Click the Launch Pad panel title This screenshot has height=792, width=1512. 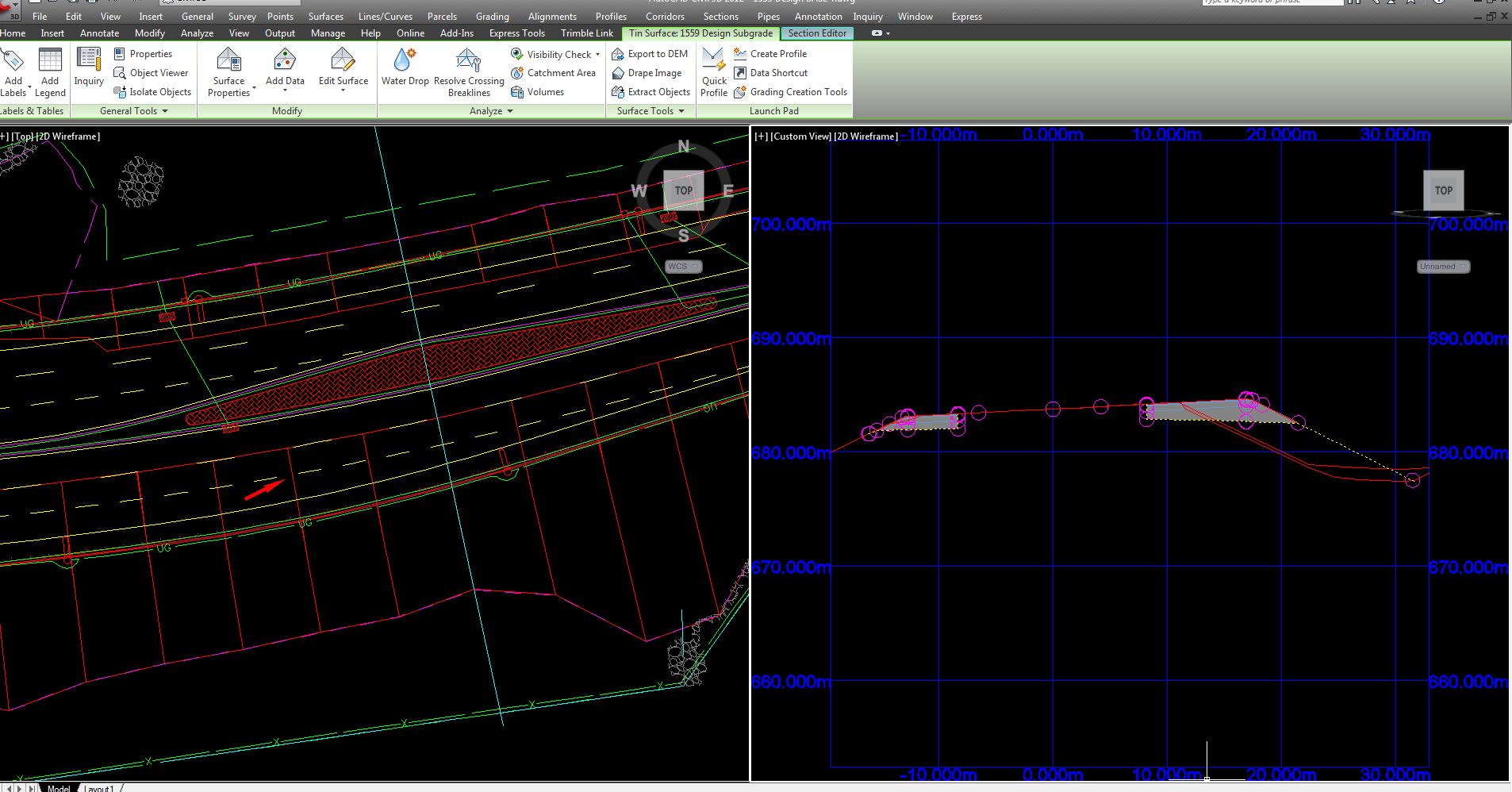(774, 111)
